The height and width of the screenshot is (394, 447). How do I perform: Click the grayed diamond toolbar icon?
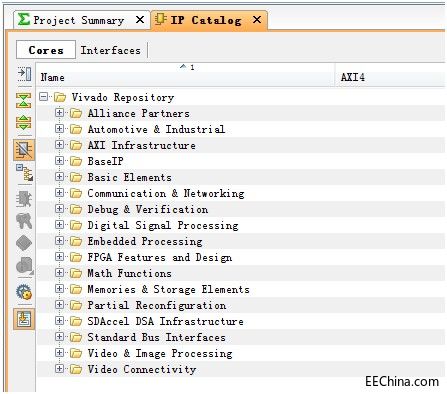click(x=24, y=243)
